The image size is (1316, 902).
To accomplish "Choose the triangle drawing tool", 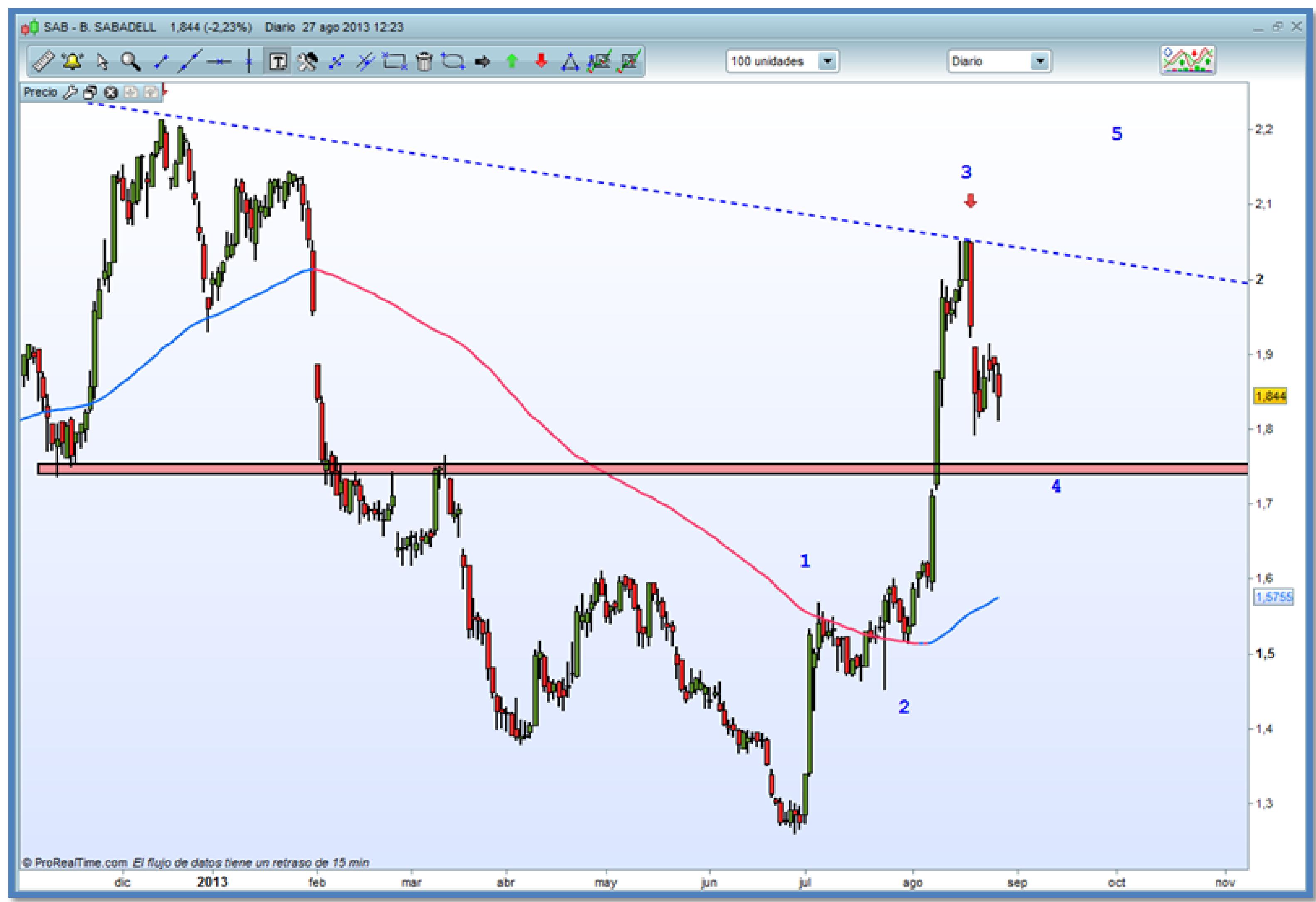I will 570,62.
